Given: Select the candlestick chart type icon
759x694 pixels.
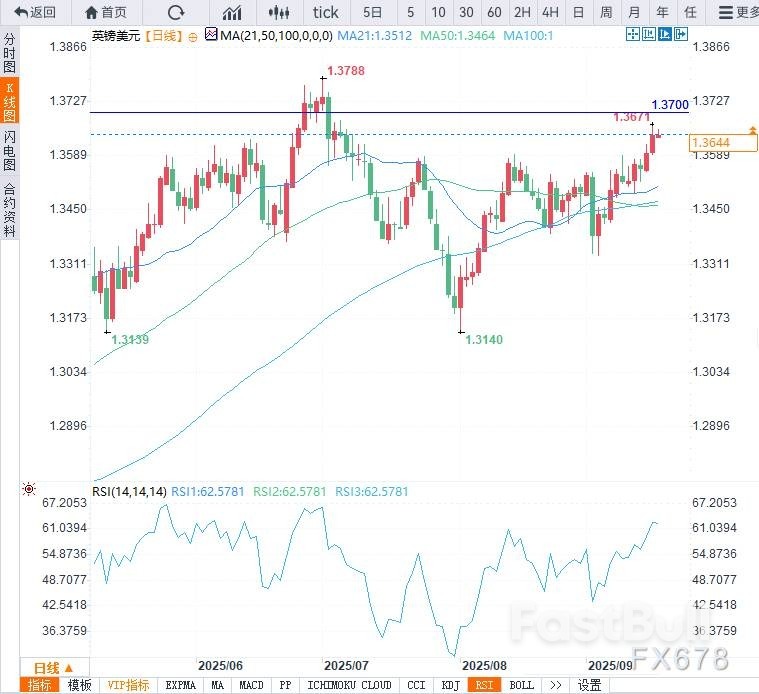Looking at the screenshot, I should 281,13.
